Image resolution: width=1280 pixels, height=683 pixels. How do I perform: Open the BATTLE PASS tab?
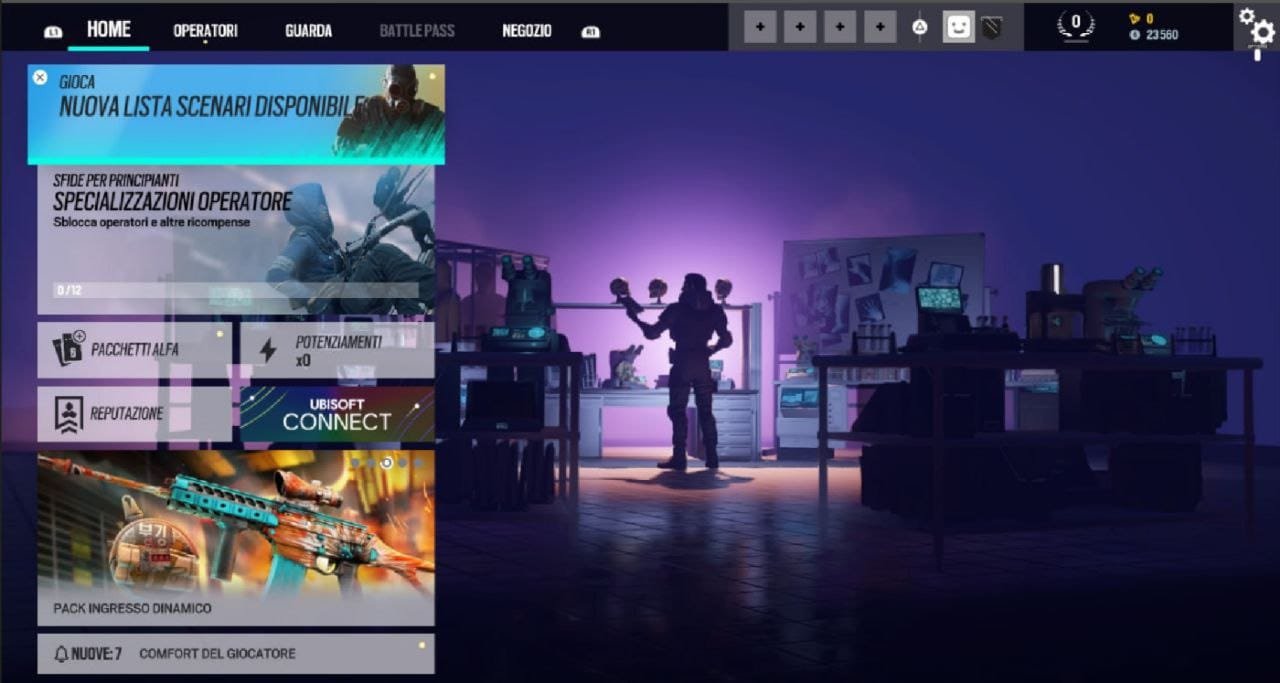[x=417, y=31]
